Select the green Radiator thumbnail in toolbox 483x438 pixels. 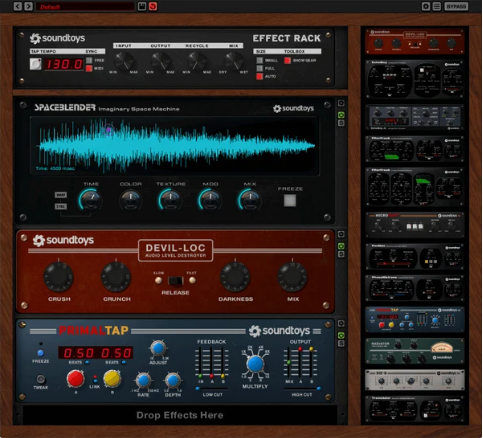(x=414, y=351)
